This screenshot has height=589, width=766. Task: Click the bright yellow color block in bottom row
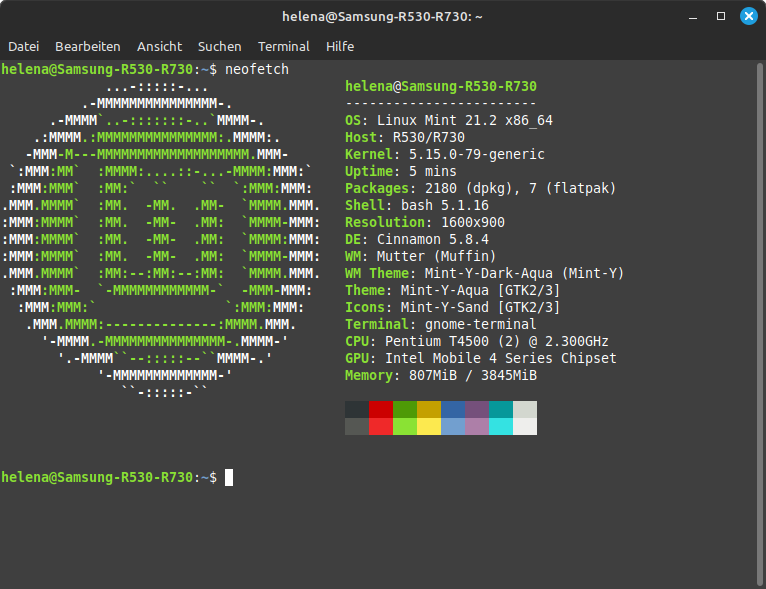click(x=429, y=426)
